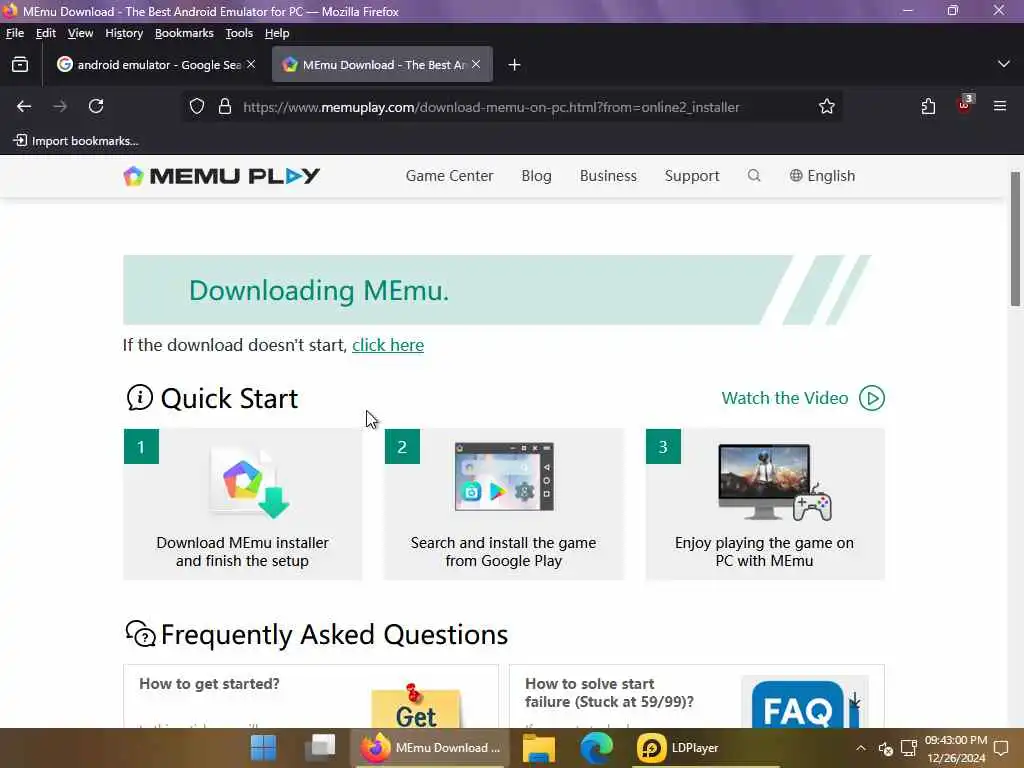Open the Edit menu
Screen dimensions: 1024x768
click(x=46, y=33)
